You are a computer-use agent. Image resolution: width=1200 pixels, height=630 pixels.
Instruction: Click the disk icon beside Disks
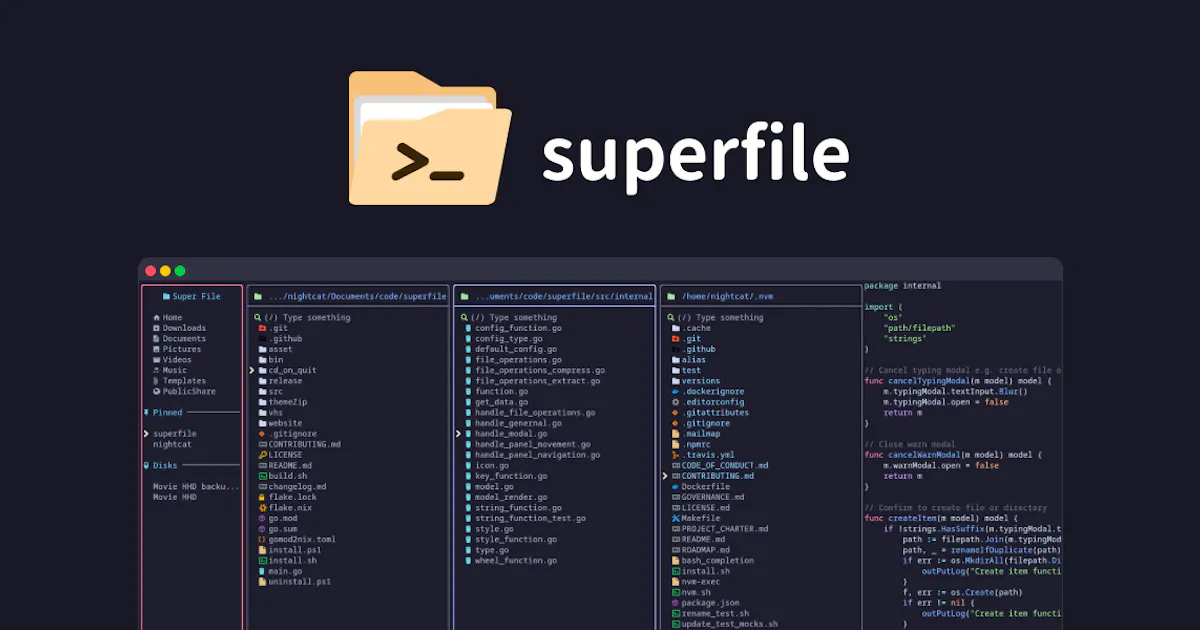click(x=147, y=465)
